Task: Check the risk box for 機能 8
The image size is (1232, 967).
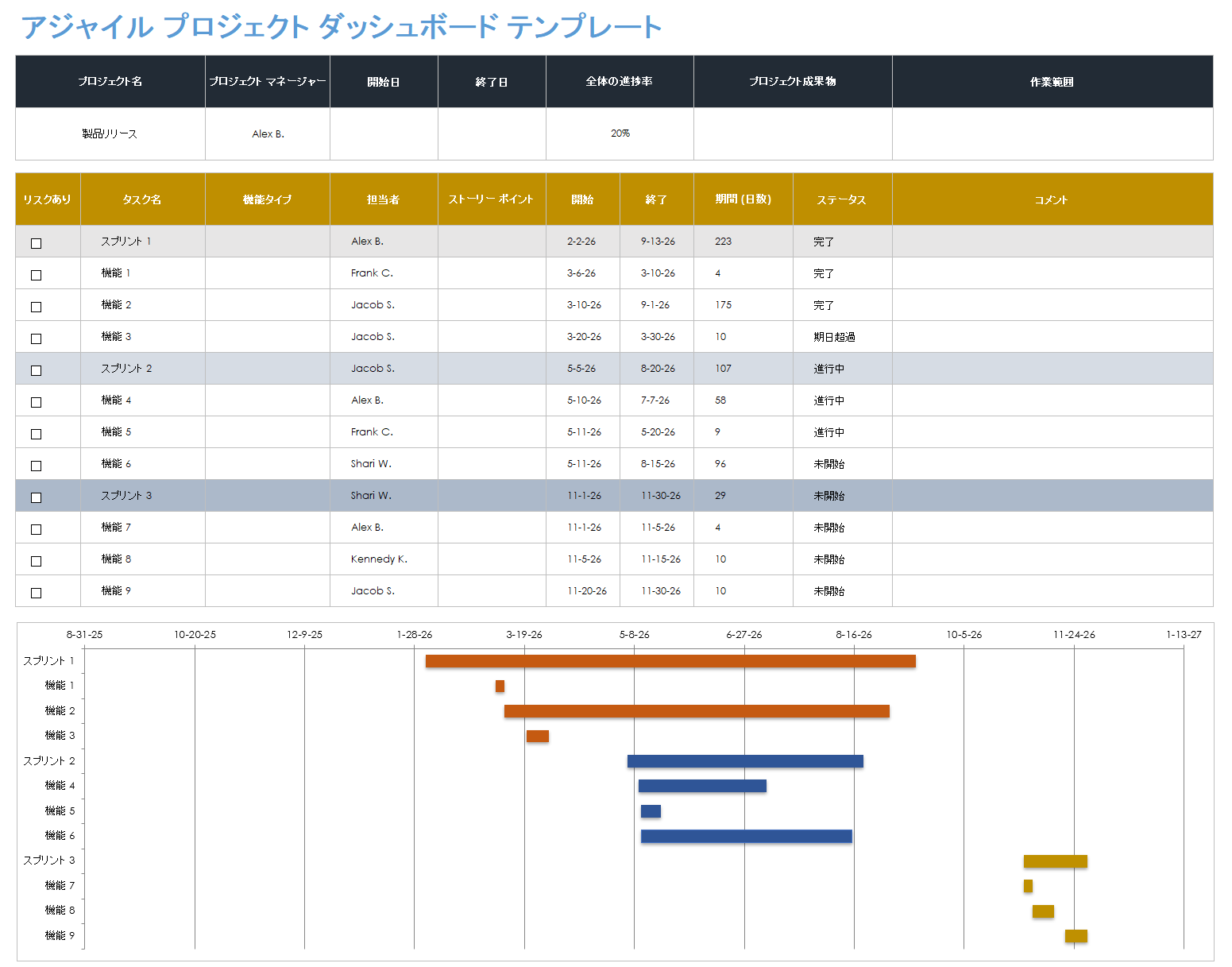Action: point(36,561)
